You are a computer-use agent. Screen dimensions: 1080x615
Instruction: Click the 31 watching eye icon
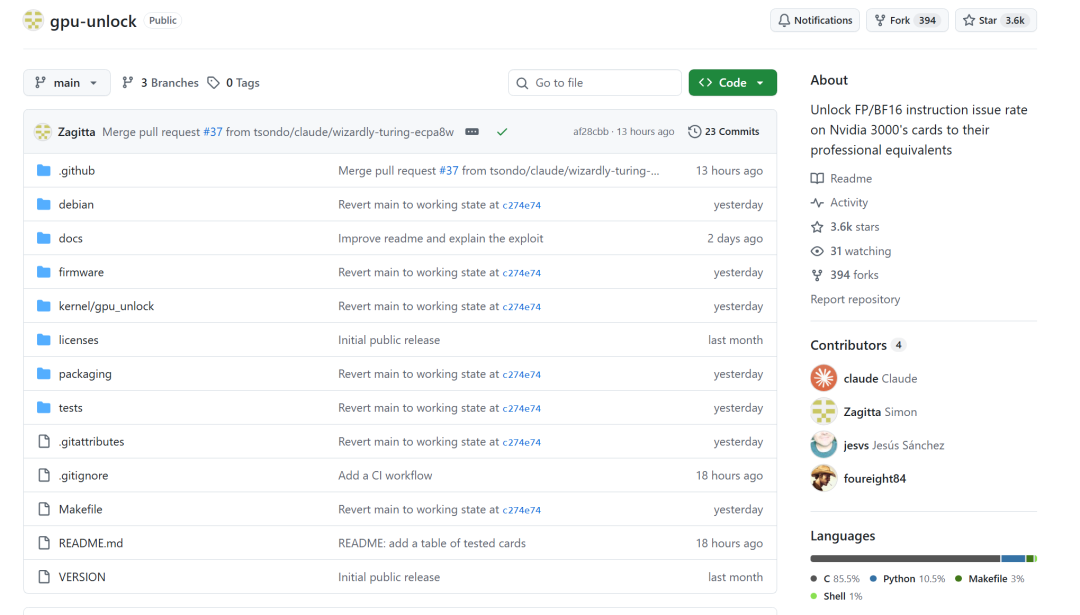click(817, 251)
